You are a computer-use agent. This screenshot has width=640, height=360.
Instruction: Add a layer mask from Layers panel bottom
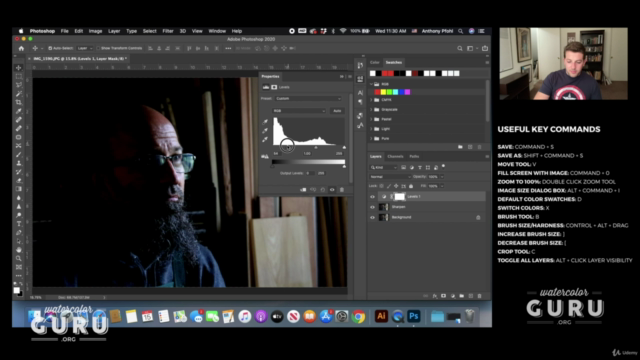coord(444,296)
